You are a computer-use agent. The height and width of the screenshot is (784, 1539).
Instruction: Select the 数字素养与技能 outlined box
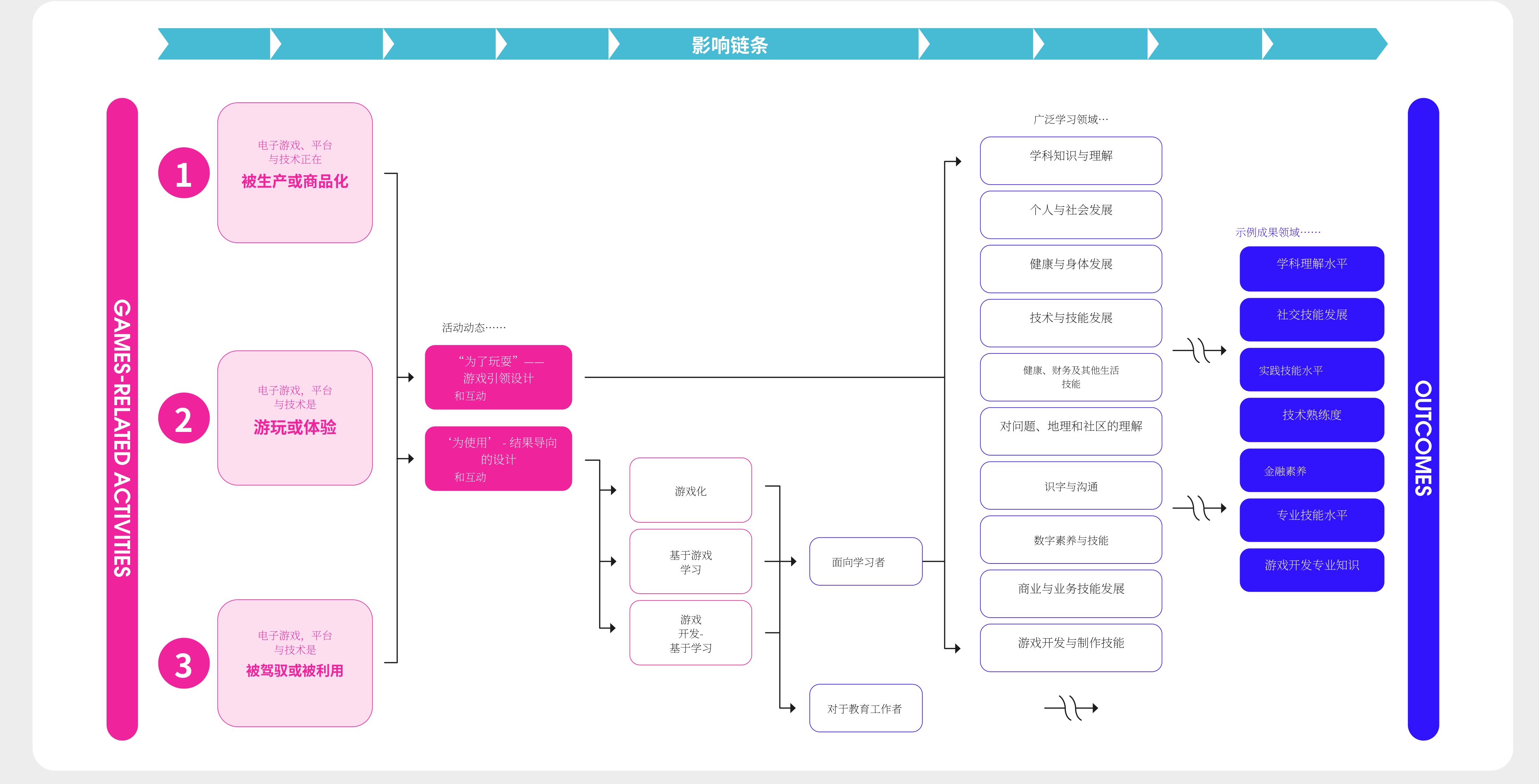(x=1071, y=540)
